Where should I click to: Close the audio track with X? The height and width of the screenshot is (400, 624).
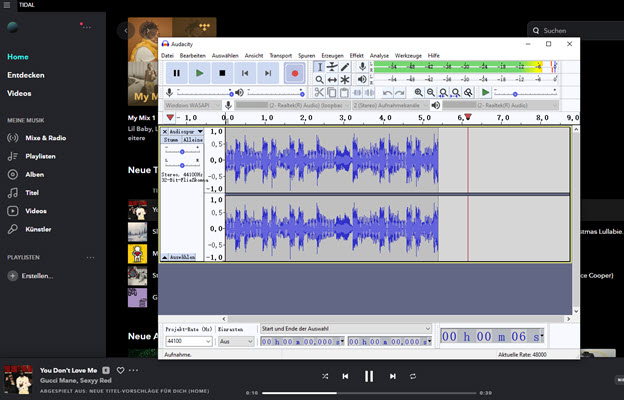click(x=165, y=131)
